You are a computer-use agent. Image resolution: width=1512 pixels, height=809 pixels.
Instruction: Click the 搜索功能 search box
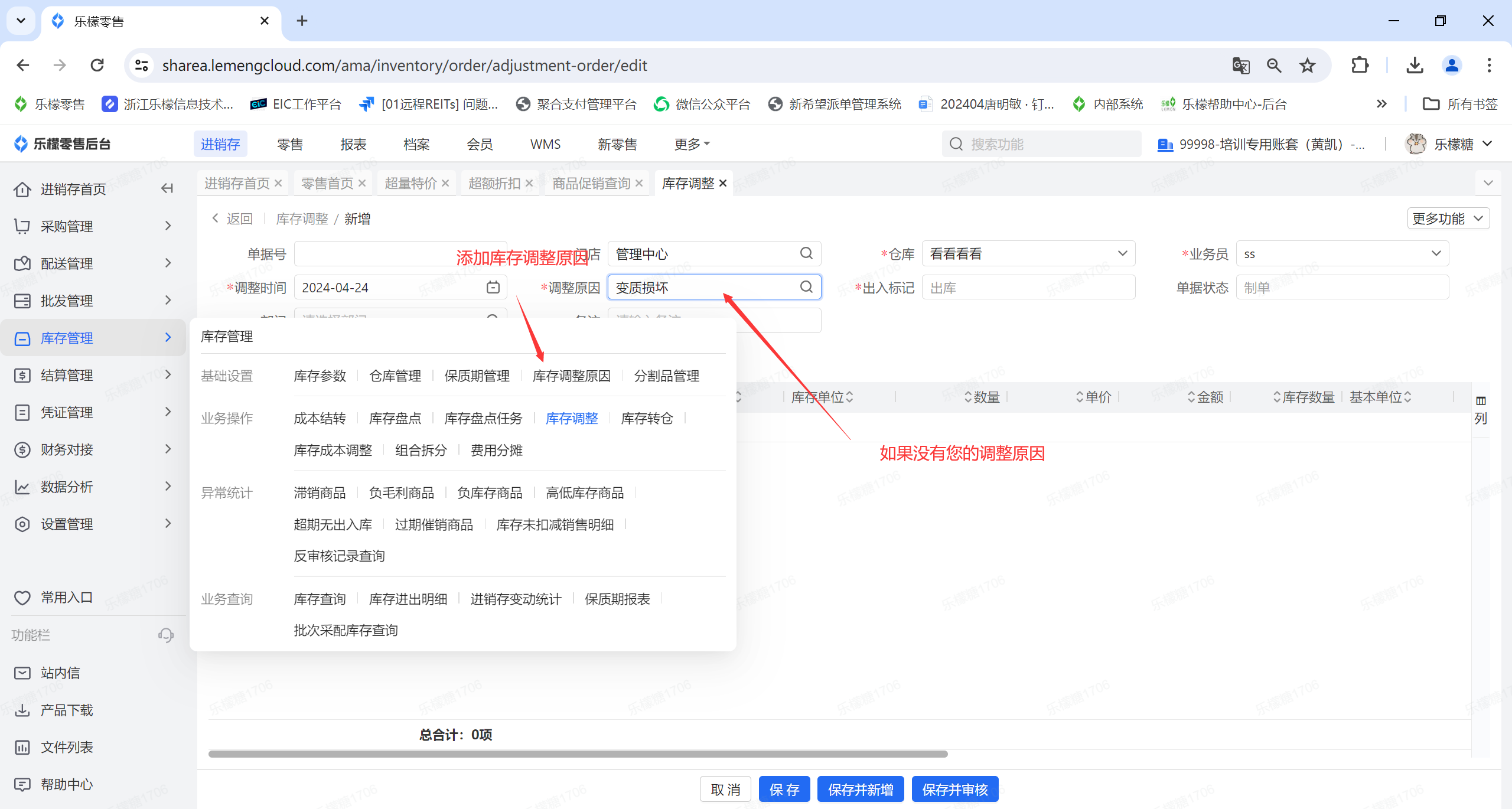(1041, 144)
